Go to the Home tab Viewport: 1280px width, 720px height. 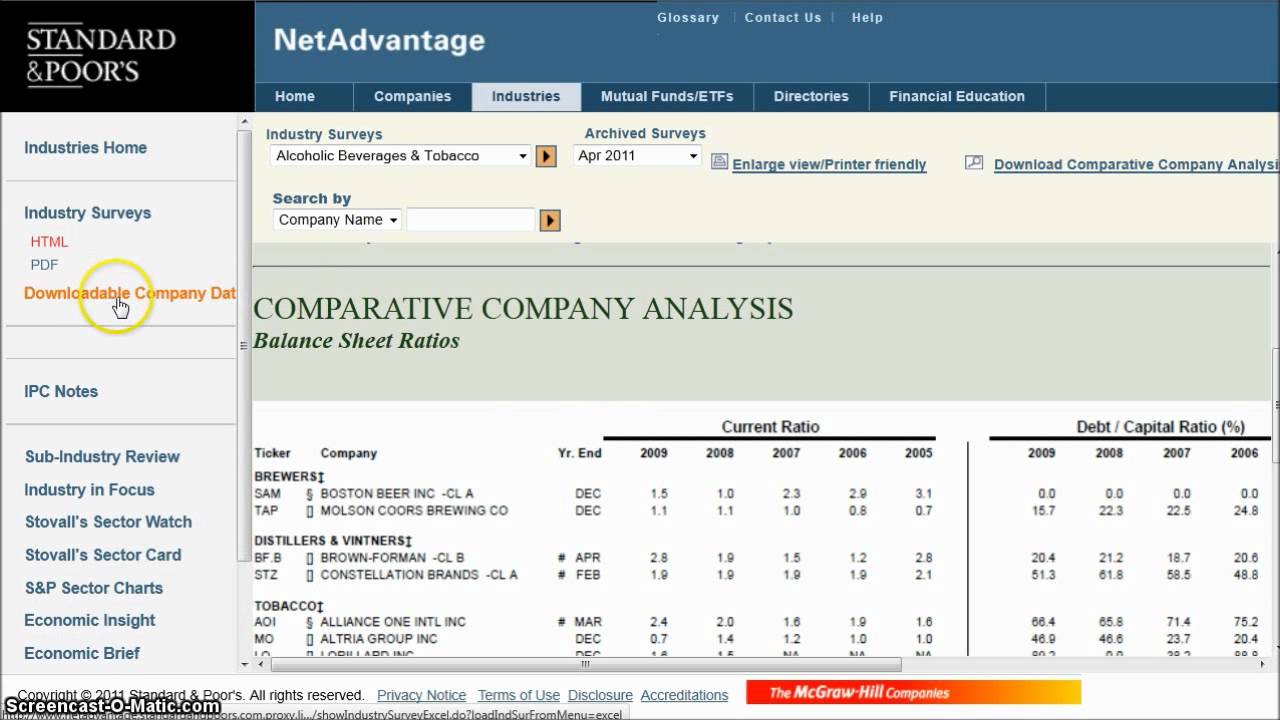(x=295, y=97)
